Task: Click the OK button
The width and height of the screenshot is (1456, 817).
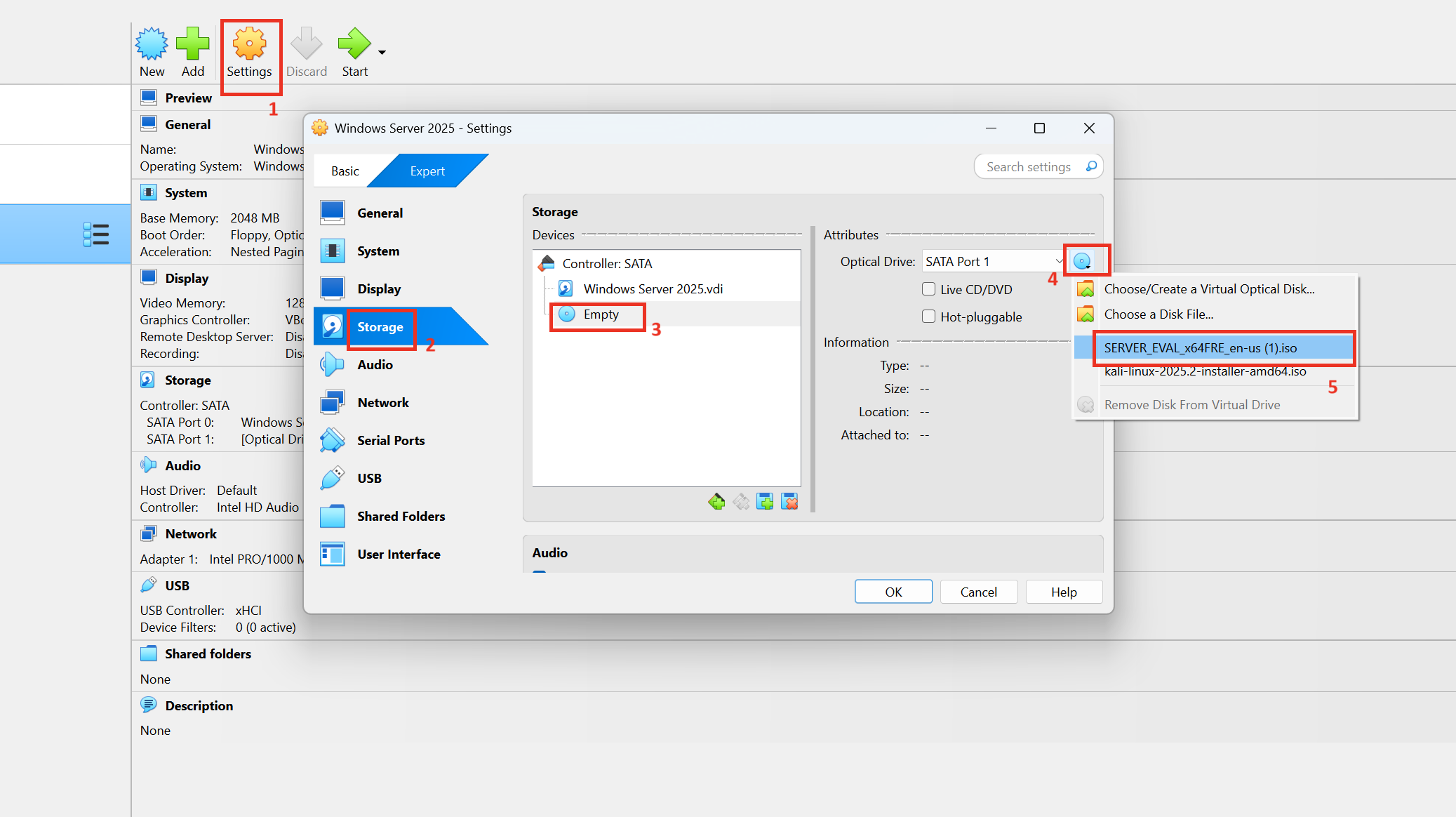Action: pos(893,592)
